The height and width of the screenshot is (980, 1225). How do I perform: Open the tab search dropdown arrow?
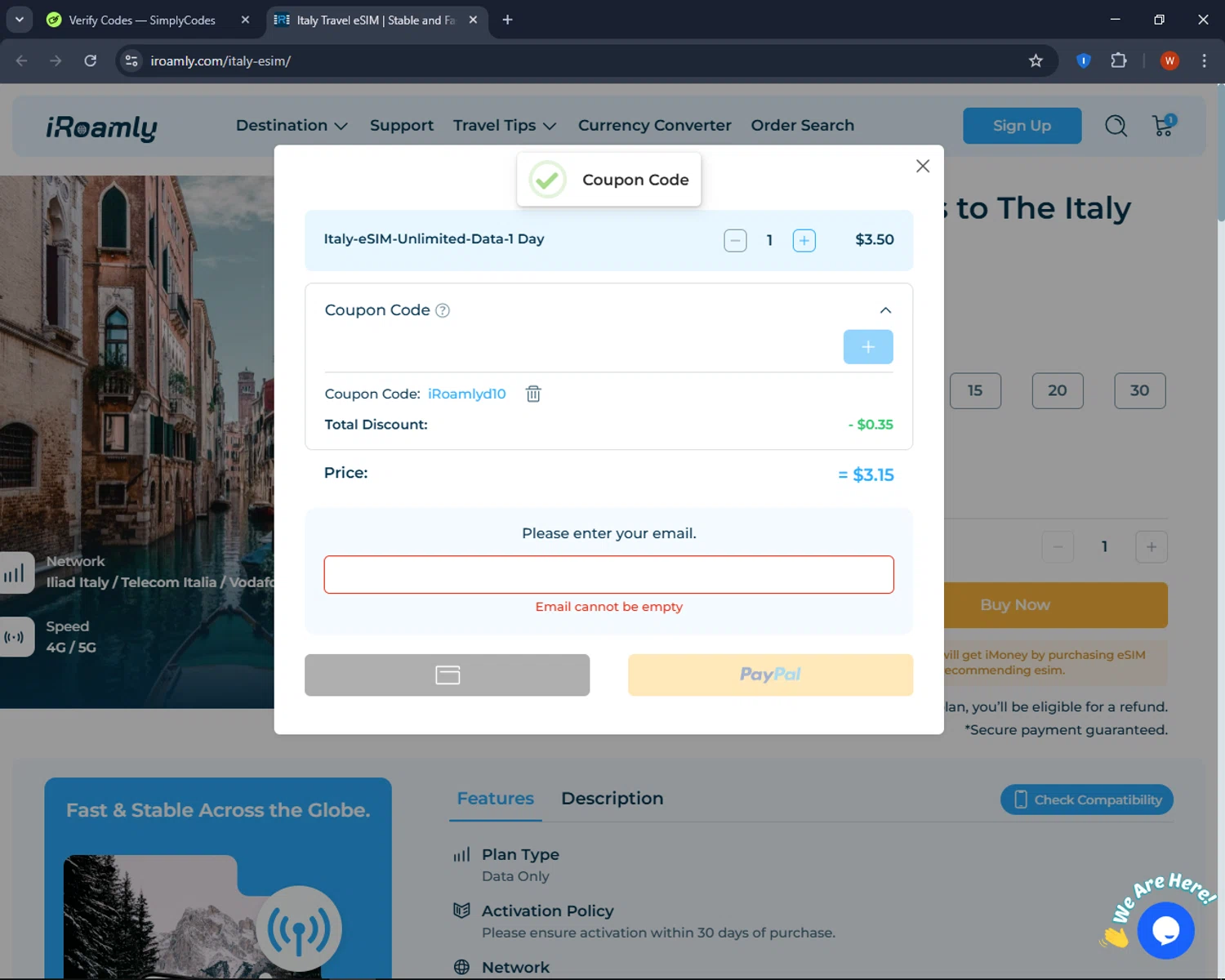click(x=19, y=20)
